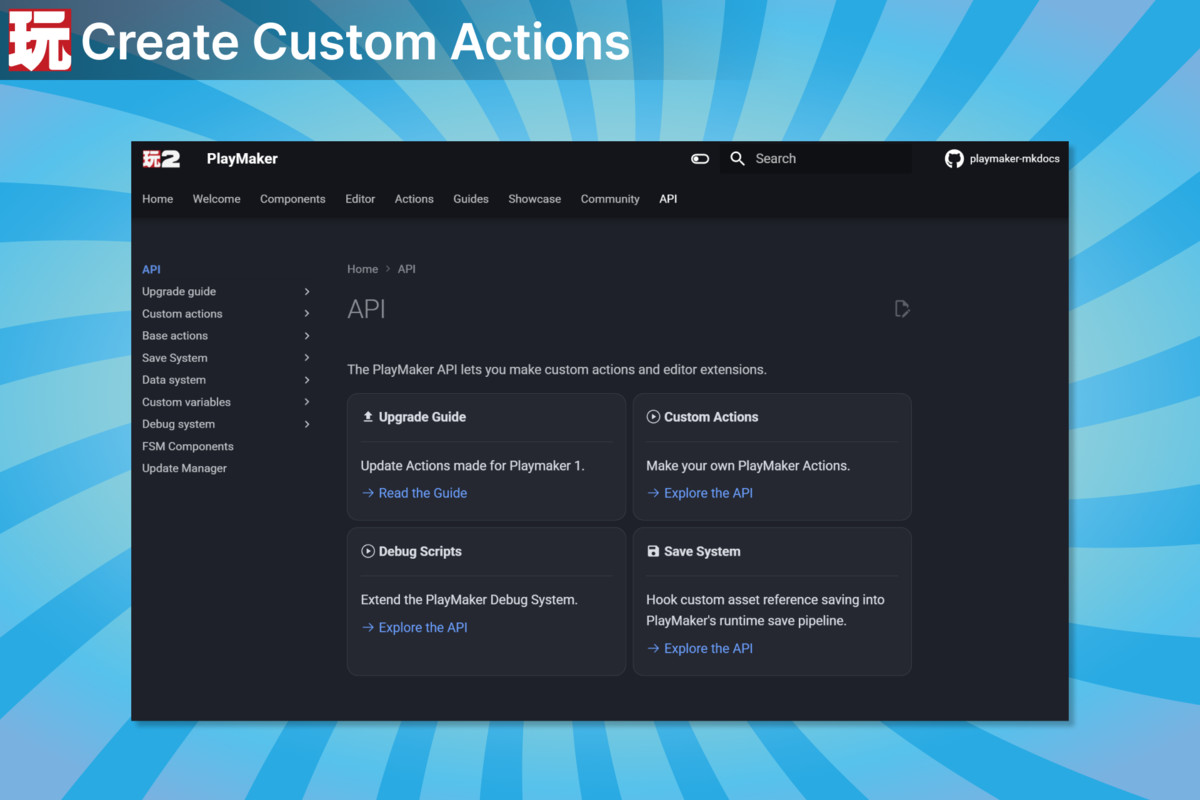Click the upload icon on Upgrade Guide card
This screenshot has width=1200, height=800.
point(368,417)
